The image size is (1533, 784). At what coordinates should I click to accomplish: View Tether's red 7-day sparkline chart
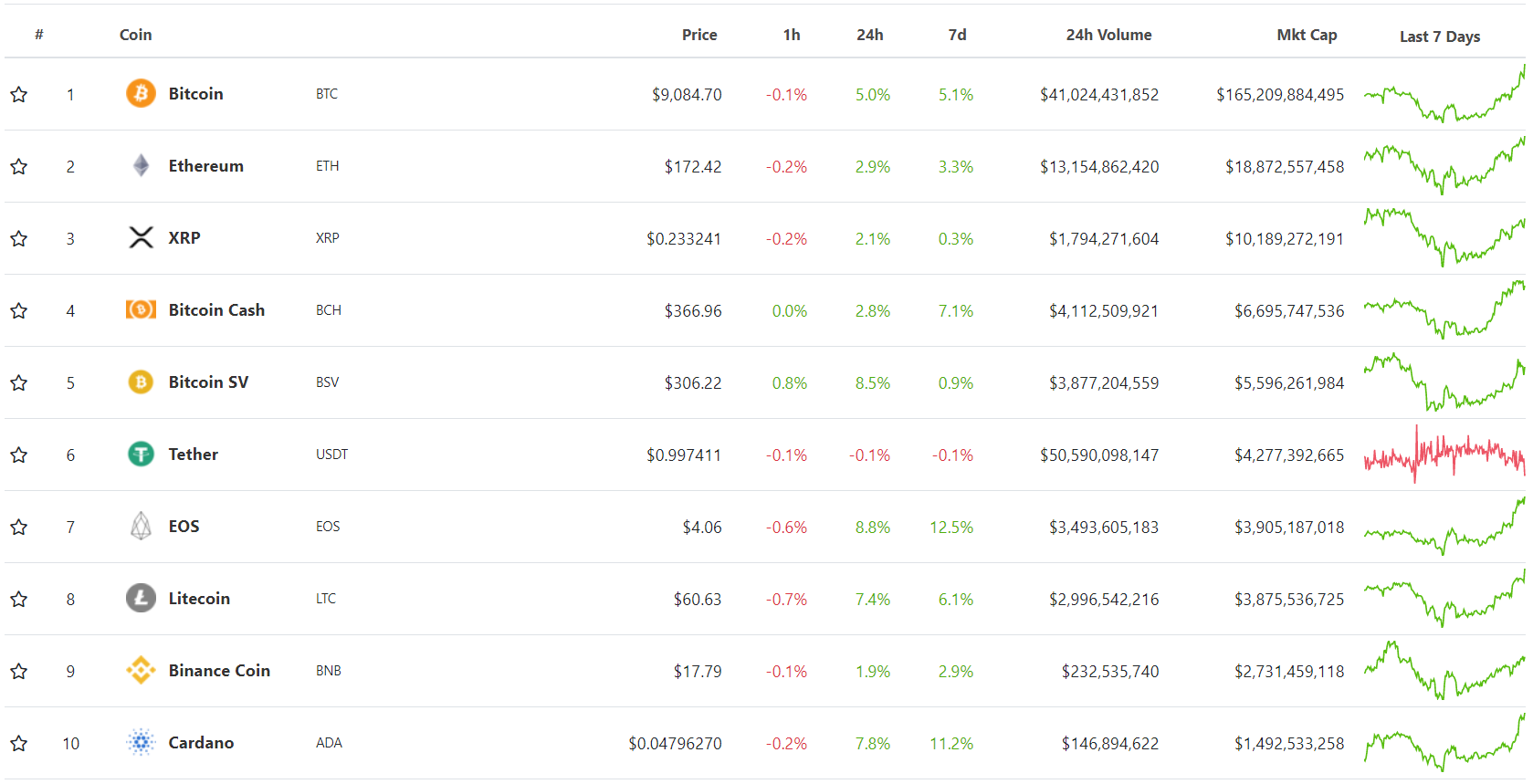click(1444, 454)
